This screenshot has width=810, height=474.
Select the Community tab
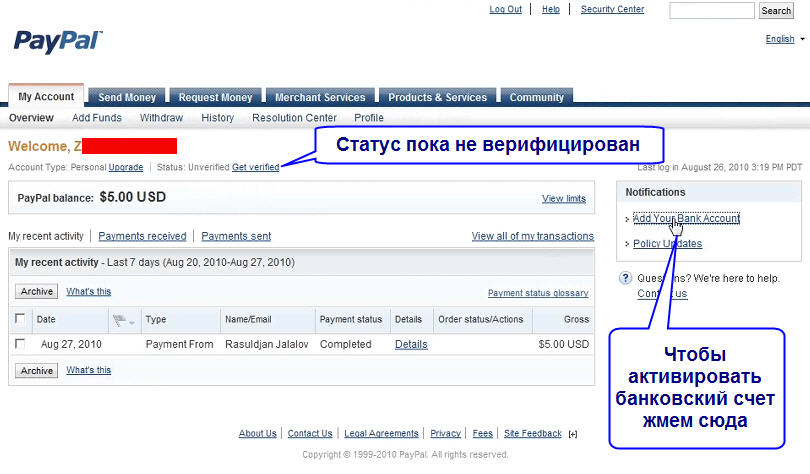coord(537,97)
